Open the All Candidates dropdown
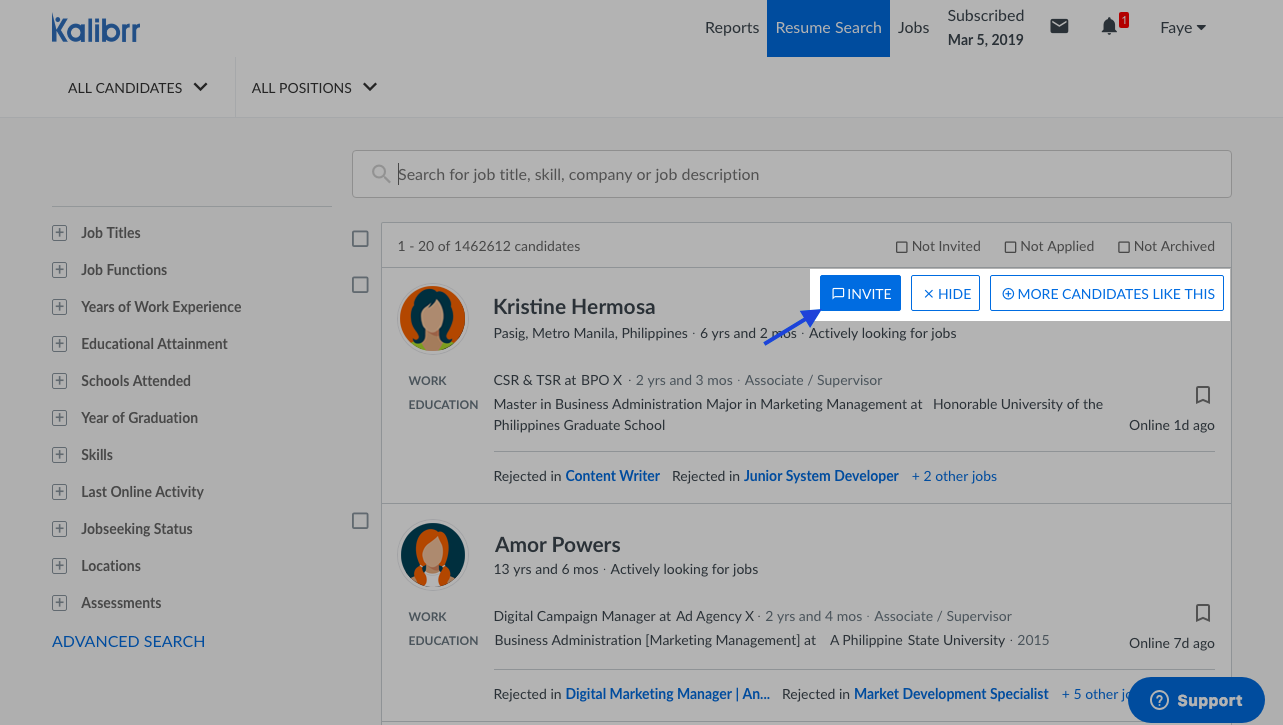The width and height of the screenshot is (1283, 725). (x=138, y=88)
